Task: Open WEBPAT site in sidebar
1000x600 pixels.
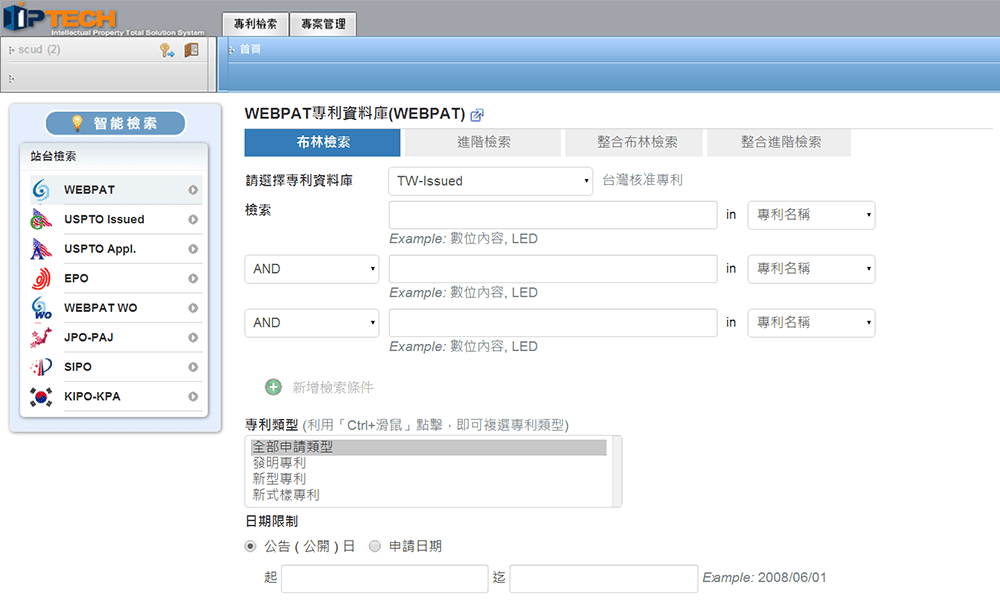Action: coord(116,190)
